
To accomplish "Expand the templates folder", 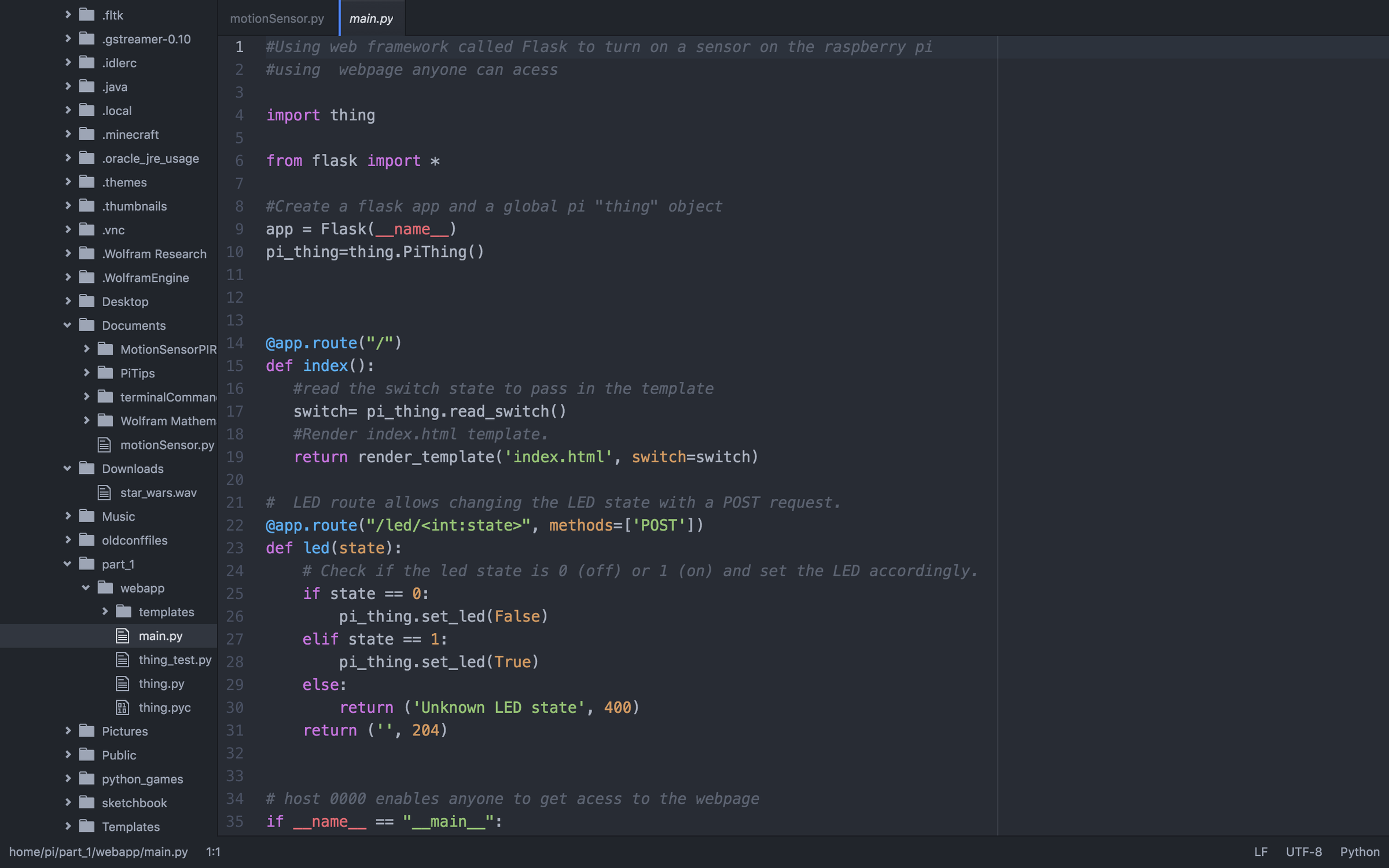I will tap(105, 612).
